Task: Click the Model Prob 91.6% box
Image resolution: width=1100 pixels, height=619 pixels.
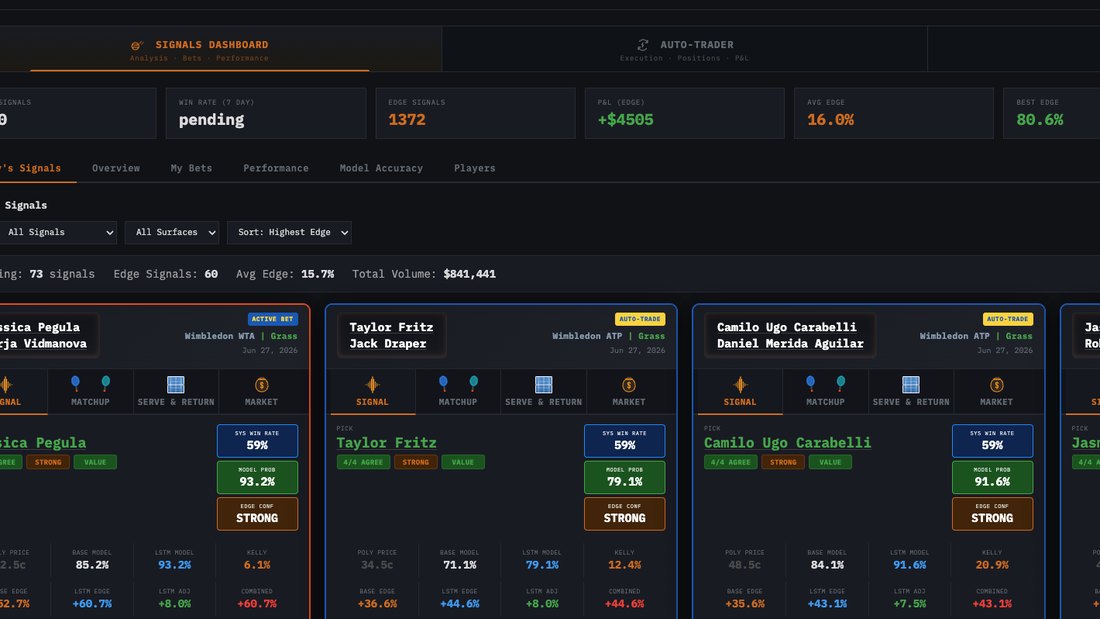Action: point(992,477)
